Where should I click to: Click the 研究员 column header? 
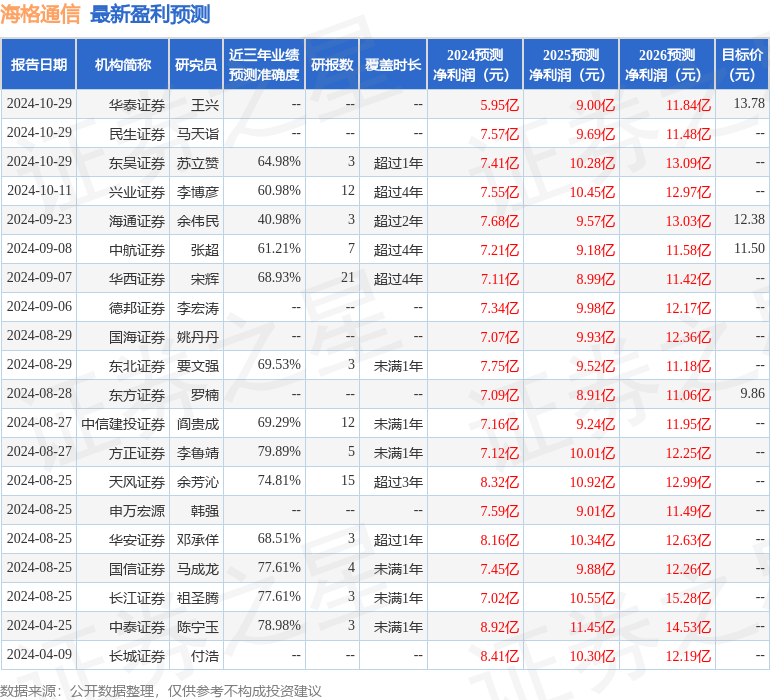click(x=196, y=64)
